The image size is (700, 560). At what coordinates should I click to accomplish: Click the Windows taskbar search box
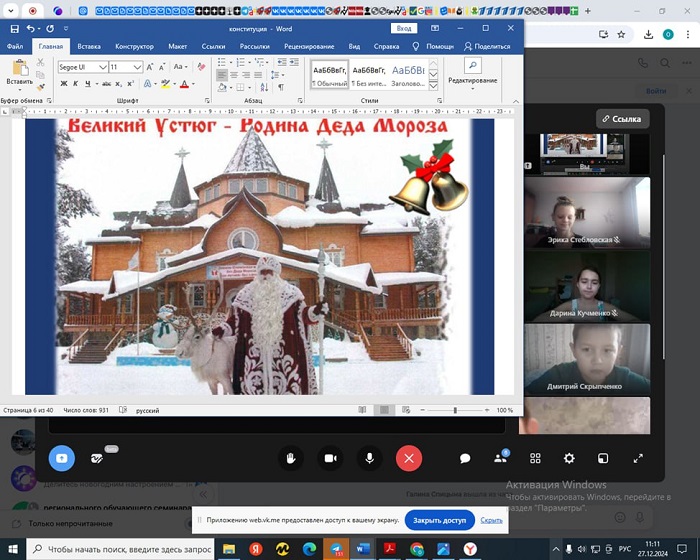tap(121, 549)
